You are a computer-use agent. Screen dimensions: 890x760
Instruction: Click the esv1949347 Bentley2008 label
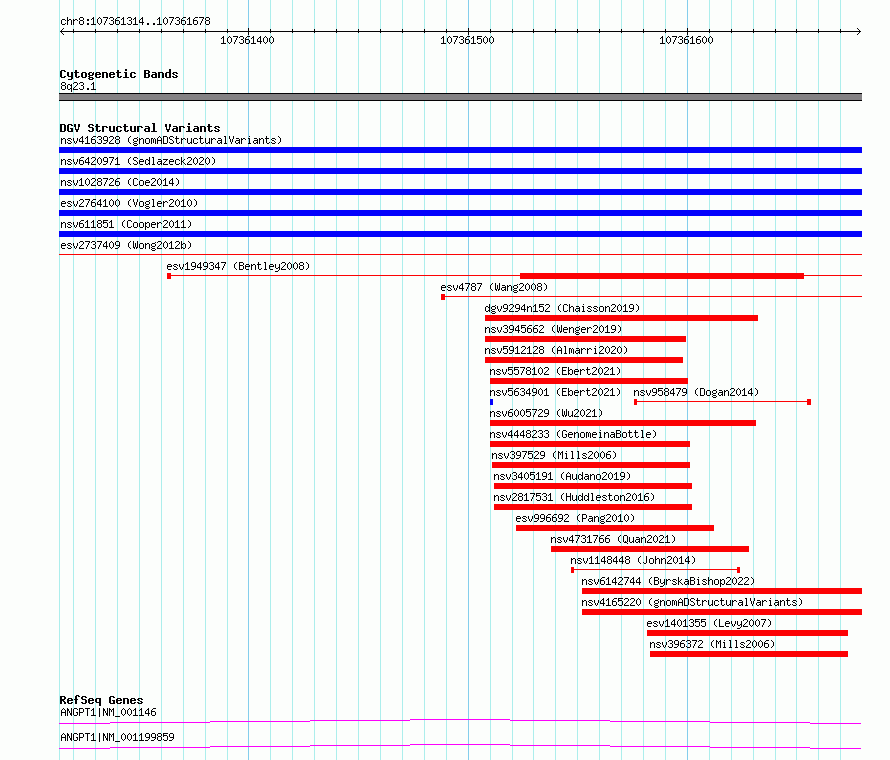tap(238, 266)
